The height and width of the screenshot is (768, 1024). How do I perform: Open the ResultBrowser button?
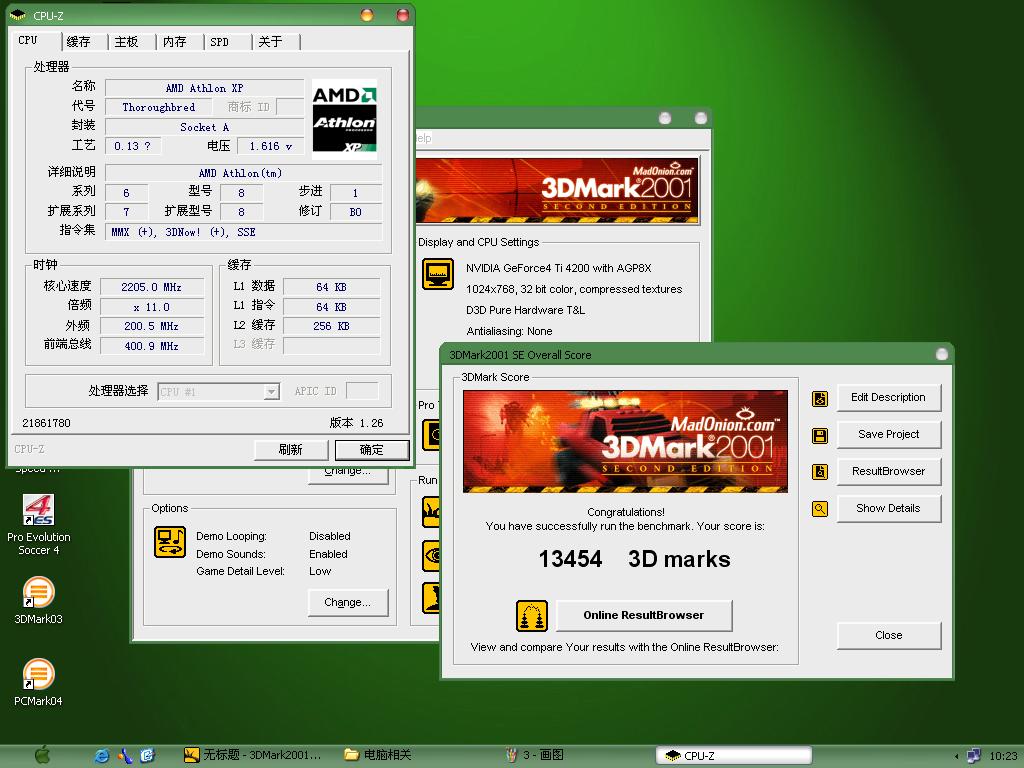(x=888, y=472)
